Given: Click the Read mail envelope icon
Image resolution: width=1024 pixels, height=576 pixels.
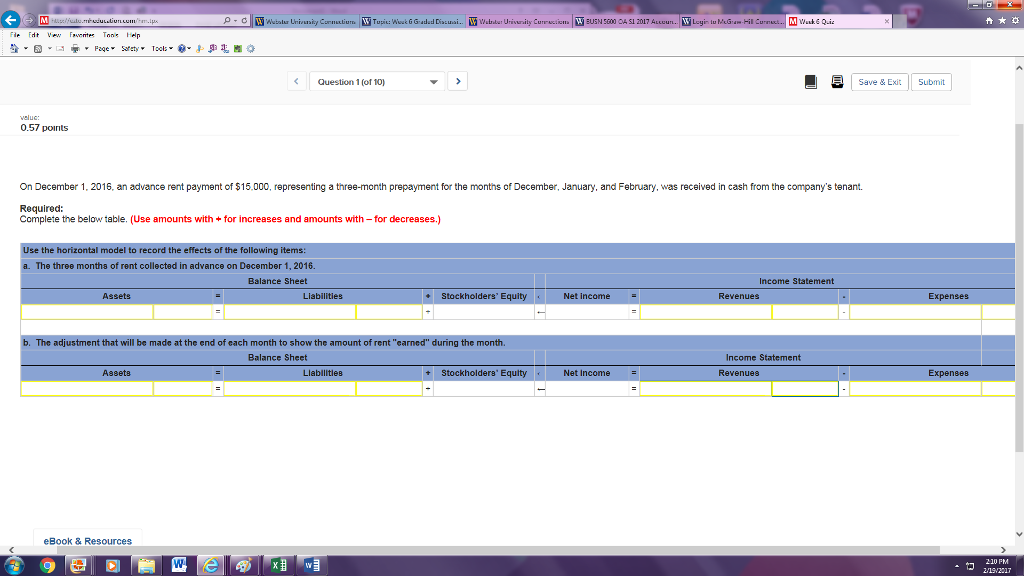Looking at the screenshot, I should (60, 48).
